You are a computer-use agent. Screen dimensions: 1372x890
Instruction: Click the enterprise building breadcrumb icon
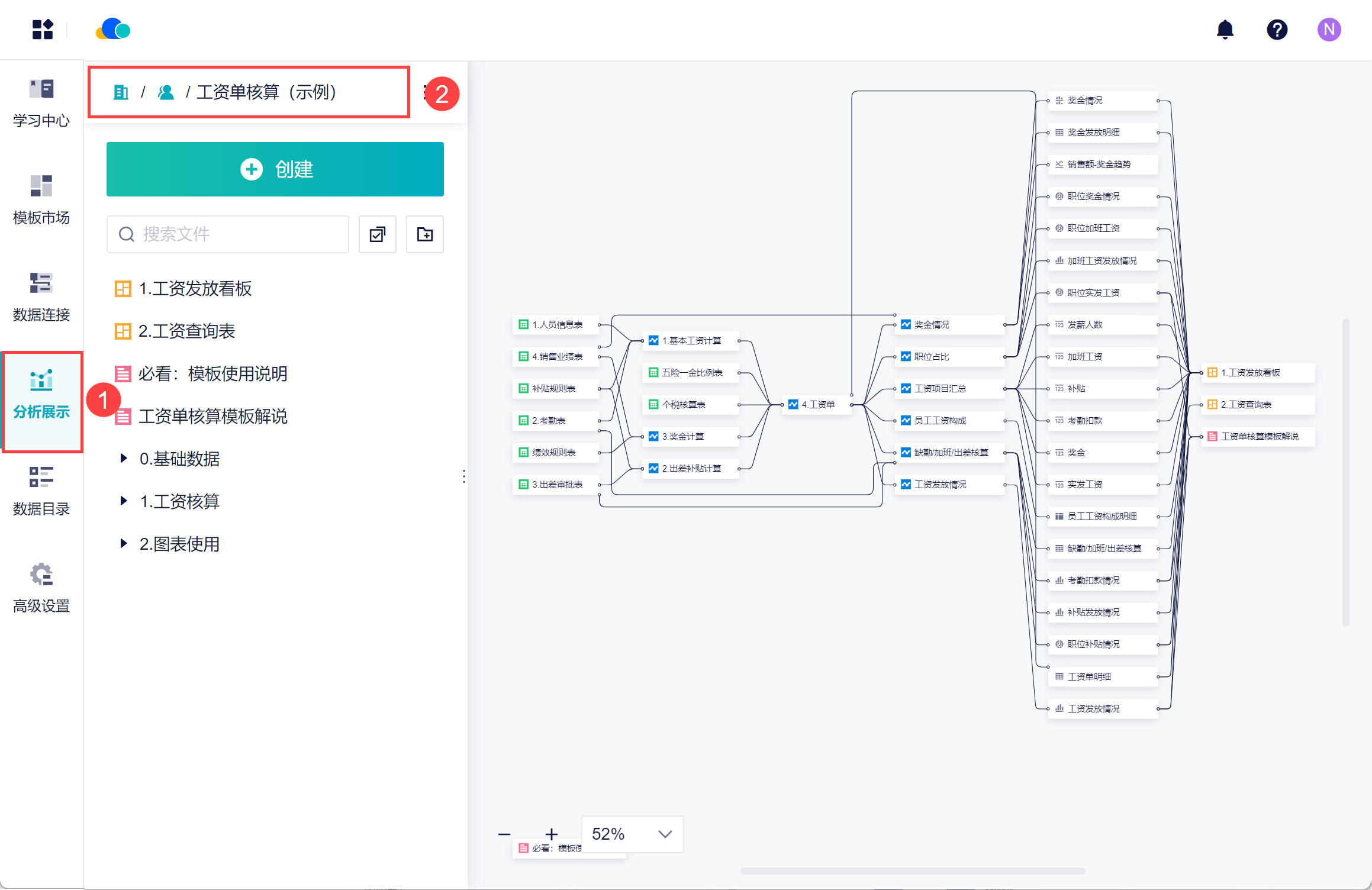pyautogui.click(x=121, y=92)
